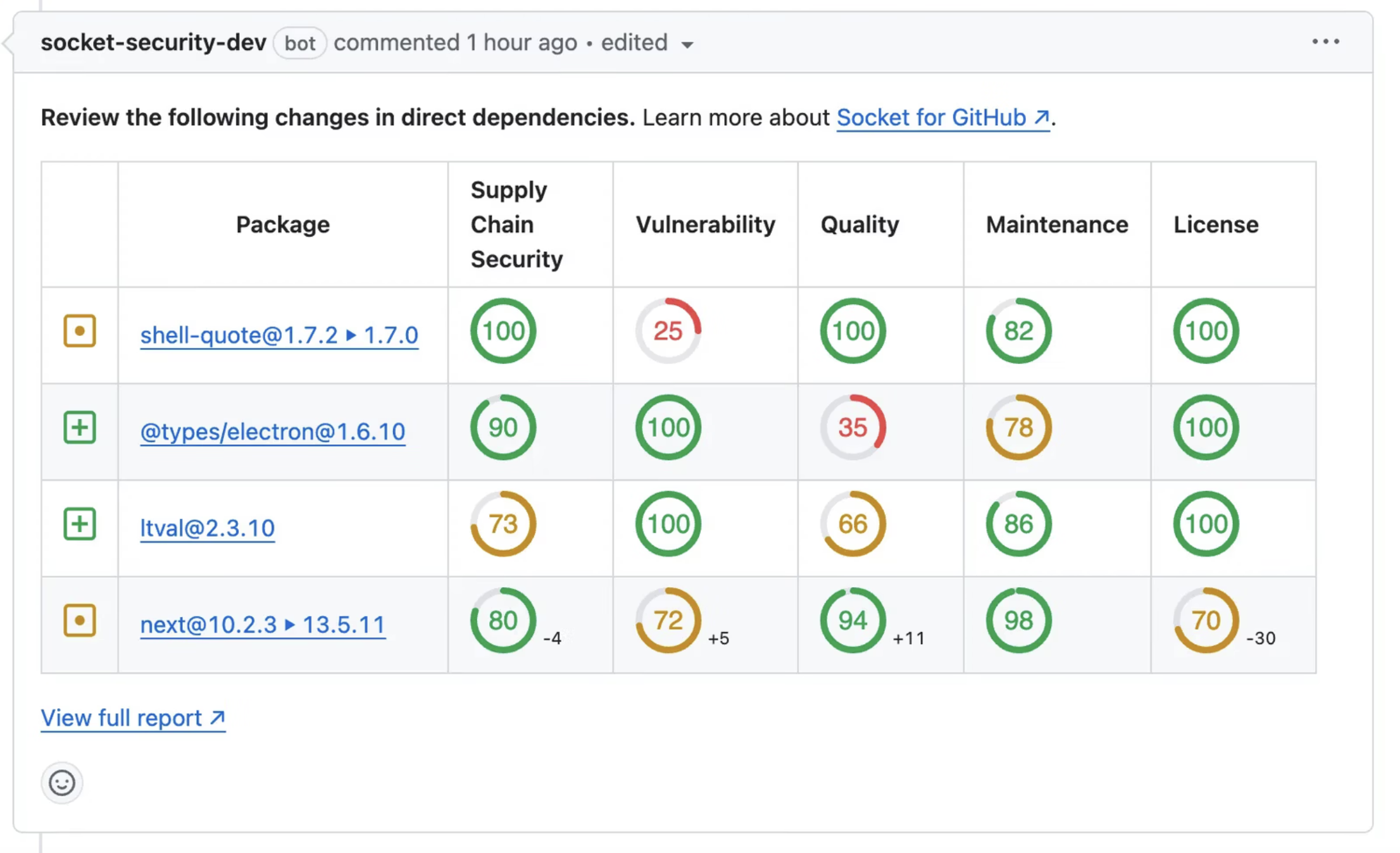Click the socket-security-dev author name
Viewport: 1400px width, 853px height.
(154, 42)
